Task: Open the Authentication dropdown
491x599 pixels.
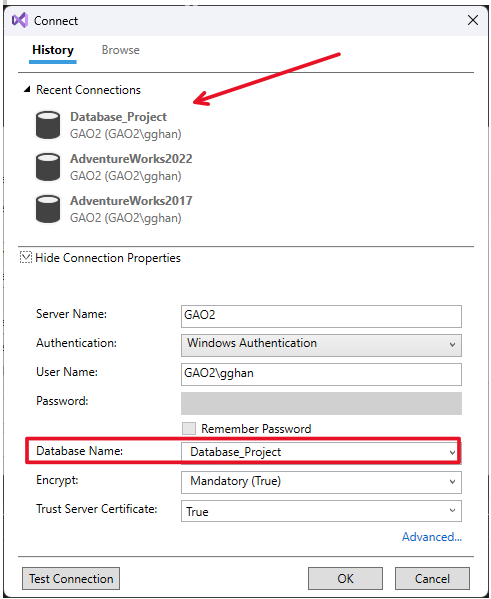Action: 321,345
